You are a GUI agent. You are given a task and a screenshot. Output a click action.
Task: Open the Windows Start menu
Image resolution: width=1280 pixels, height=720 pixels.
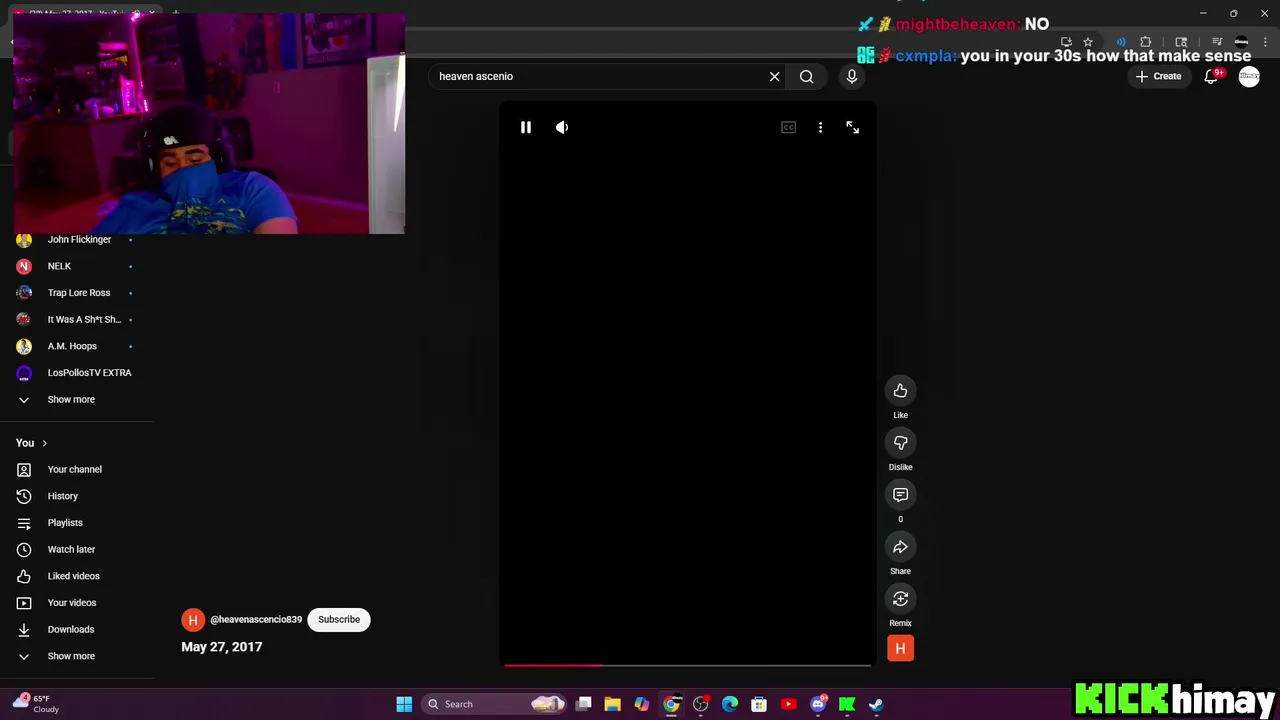pyautogui.click(x=404, y=705)
